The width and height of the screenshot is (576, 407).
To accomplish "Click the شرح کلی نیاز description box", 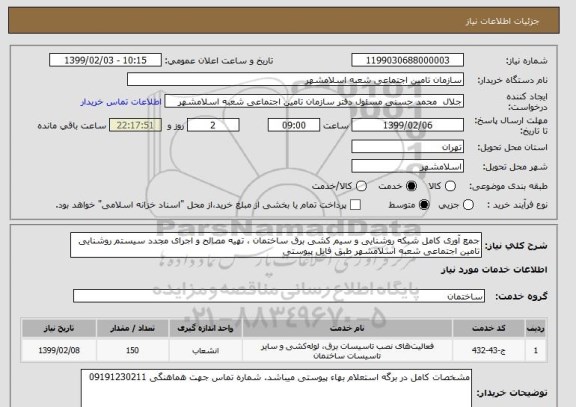I will pos(276,245).
